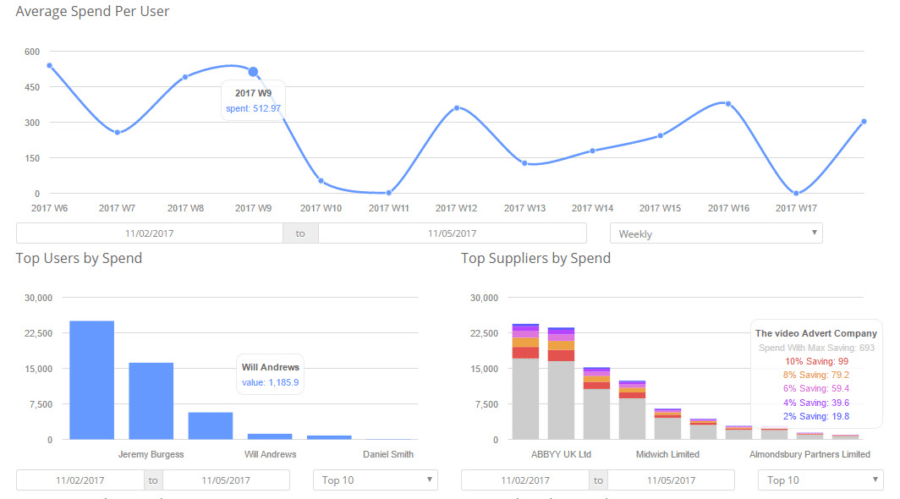Click 'Spend With Max Saving: 693' tooltip line
The width and height of the screenshot is (900, 499).
point(816,347)
